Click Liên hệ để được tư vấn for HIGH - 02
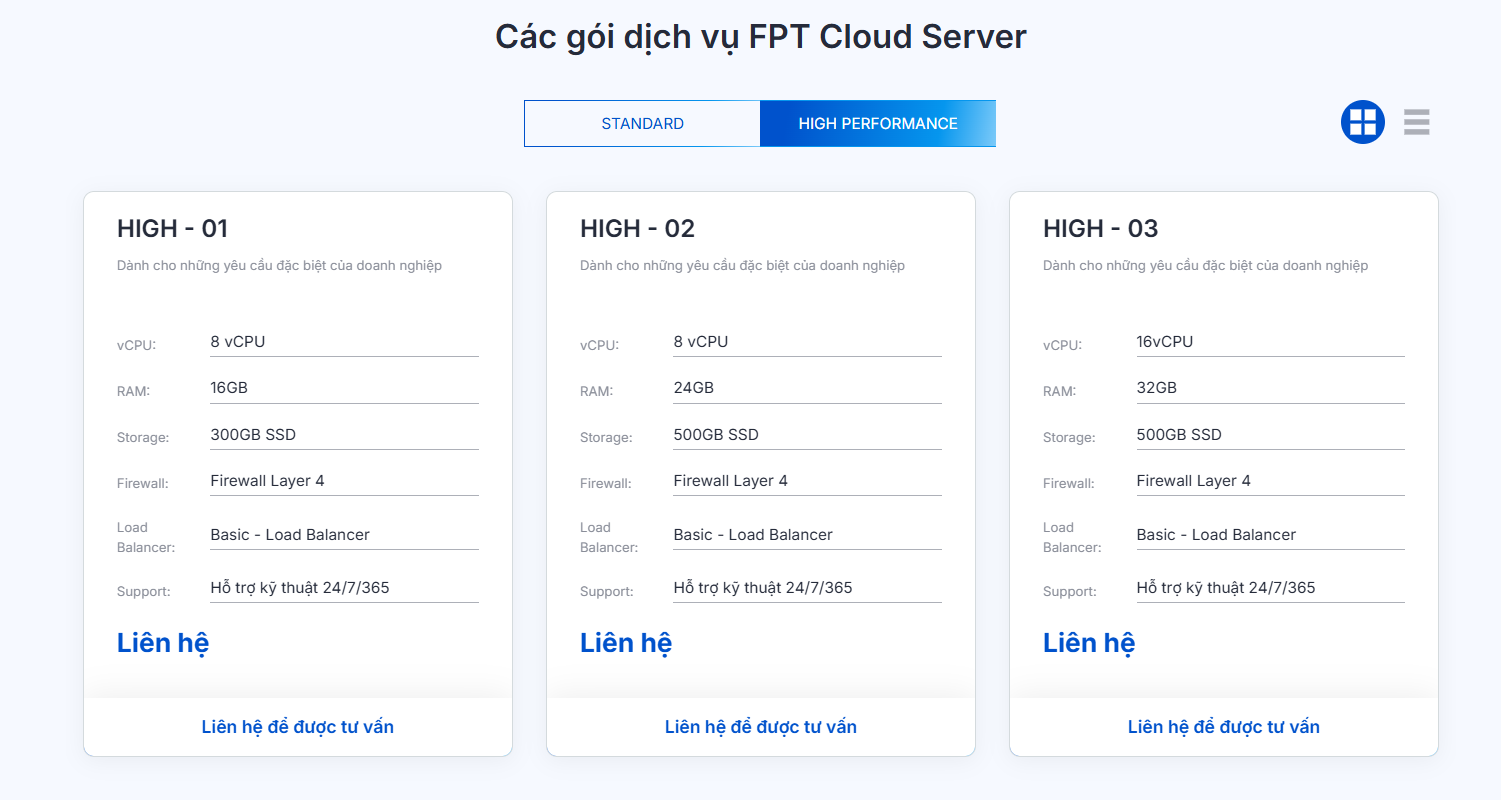The image size is (1501, 800). pyautogui.click(x=760, y=727)
